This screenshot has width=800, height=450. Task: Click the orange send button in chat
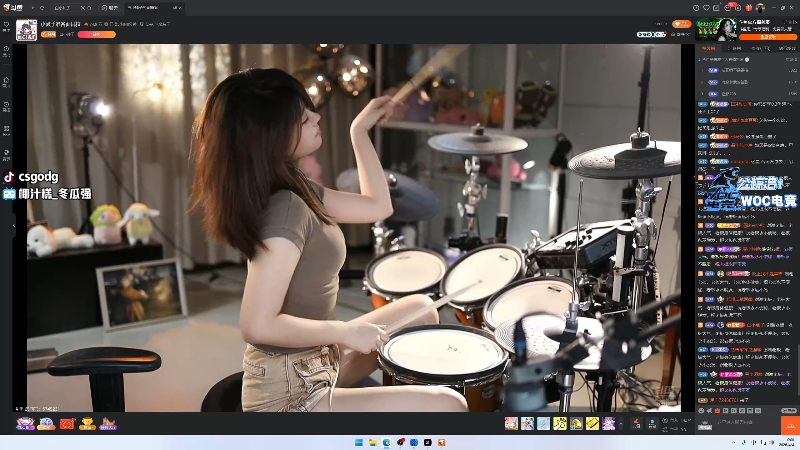click(788, 425)
